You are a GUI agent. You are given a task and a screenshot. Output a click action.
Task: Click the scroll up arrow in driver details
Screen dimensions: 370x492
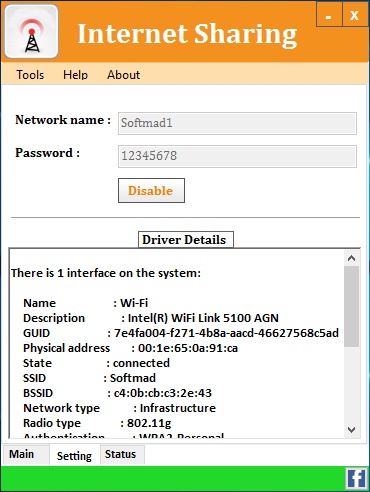tap(351, 258)
